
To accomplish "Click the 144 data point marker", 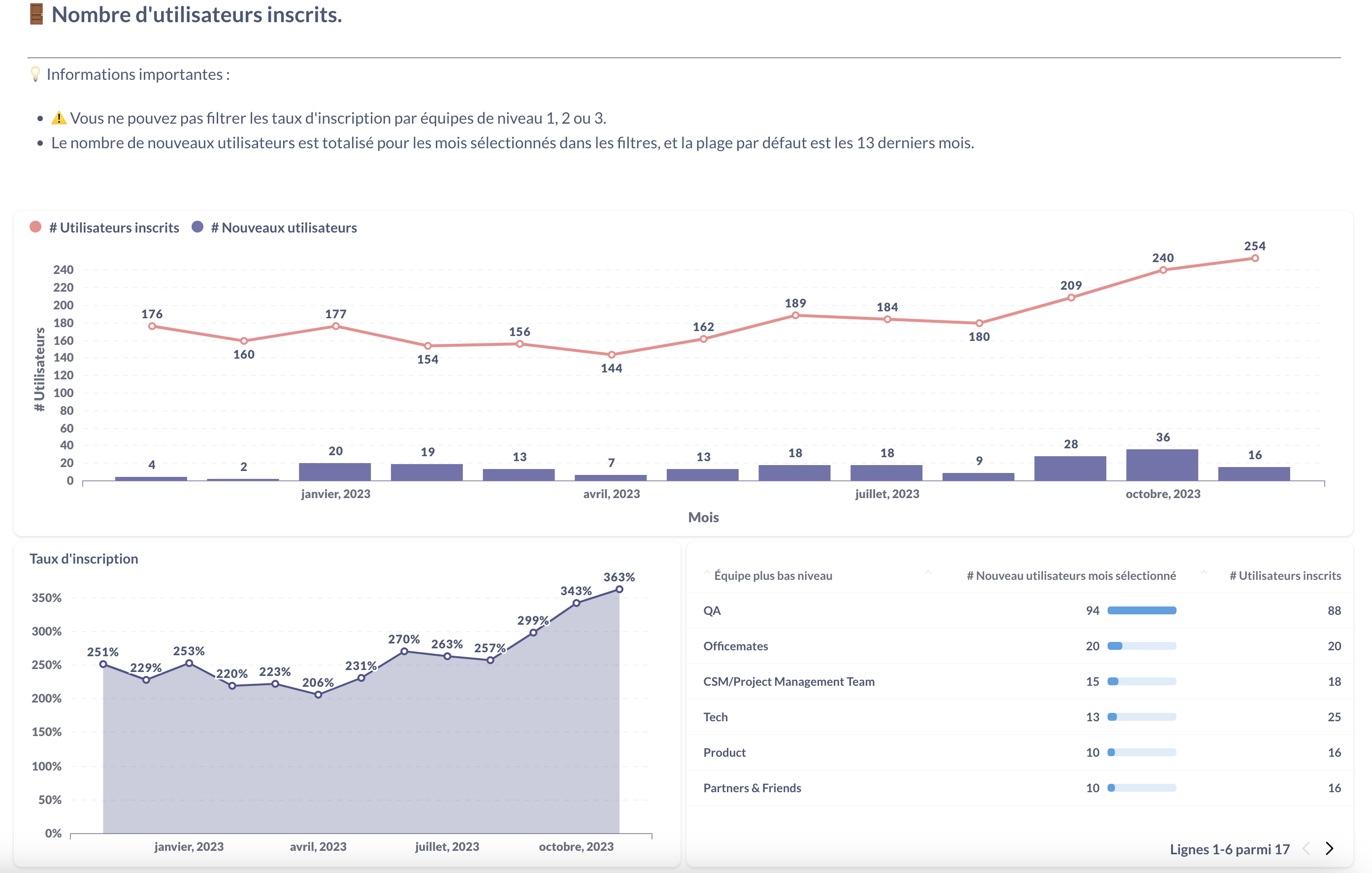I will tap(611, 354).
